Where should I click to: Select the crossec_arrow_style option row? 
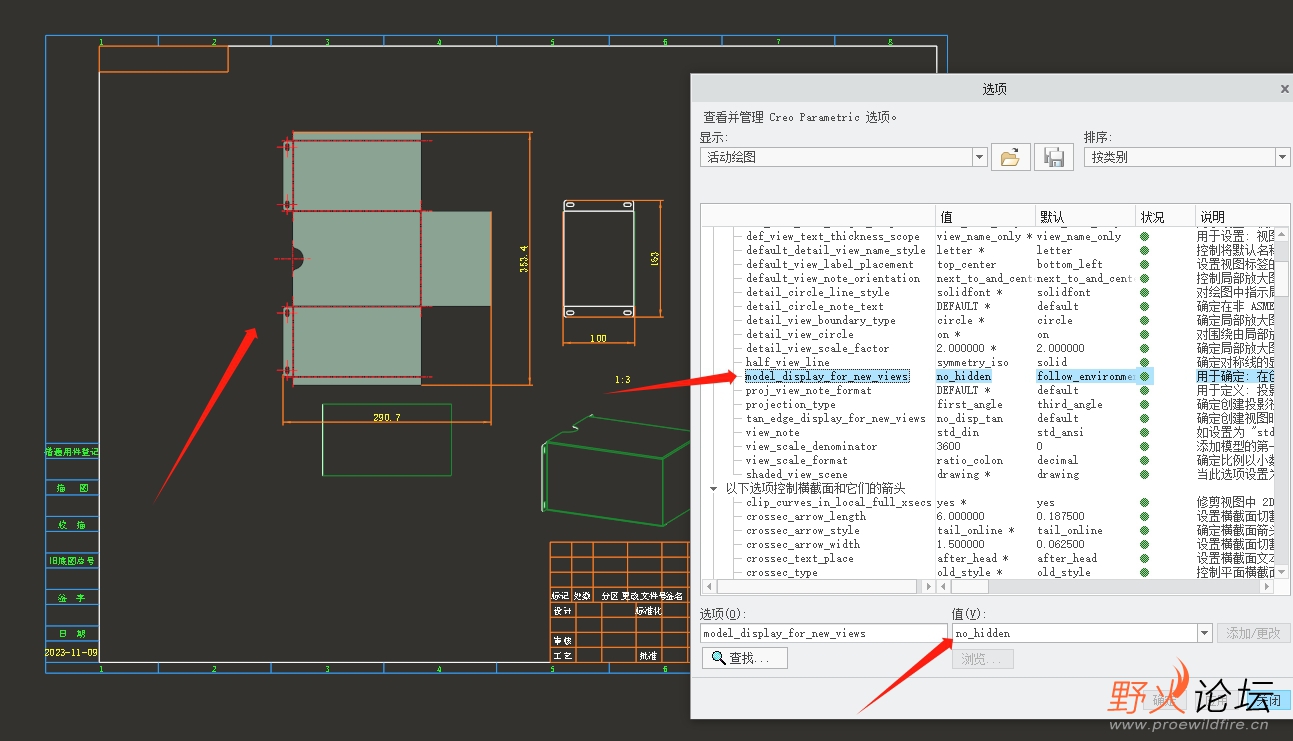(x=802, y=531)
